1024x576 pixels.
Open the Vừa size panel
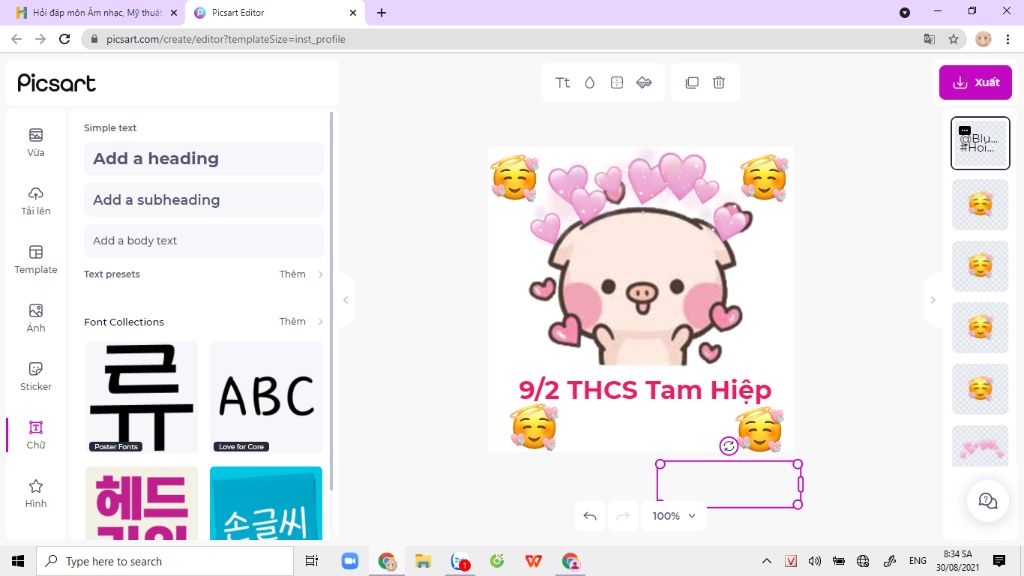[36, 142]
